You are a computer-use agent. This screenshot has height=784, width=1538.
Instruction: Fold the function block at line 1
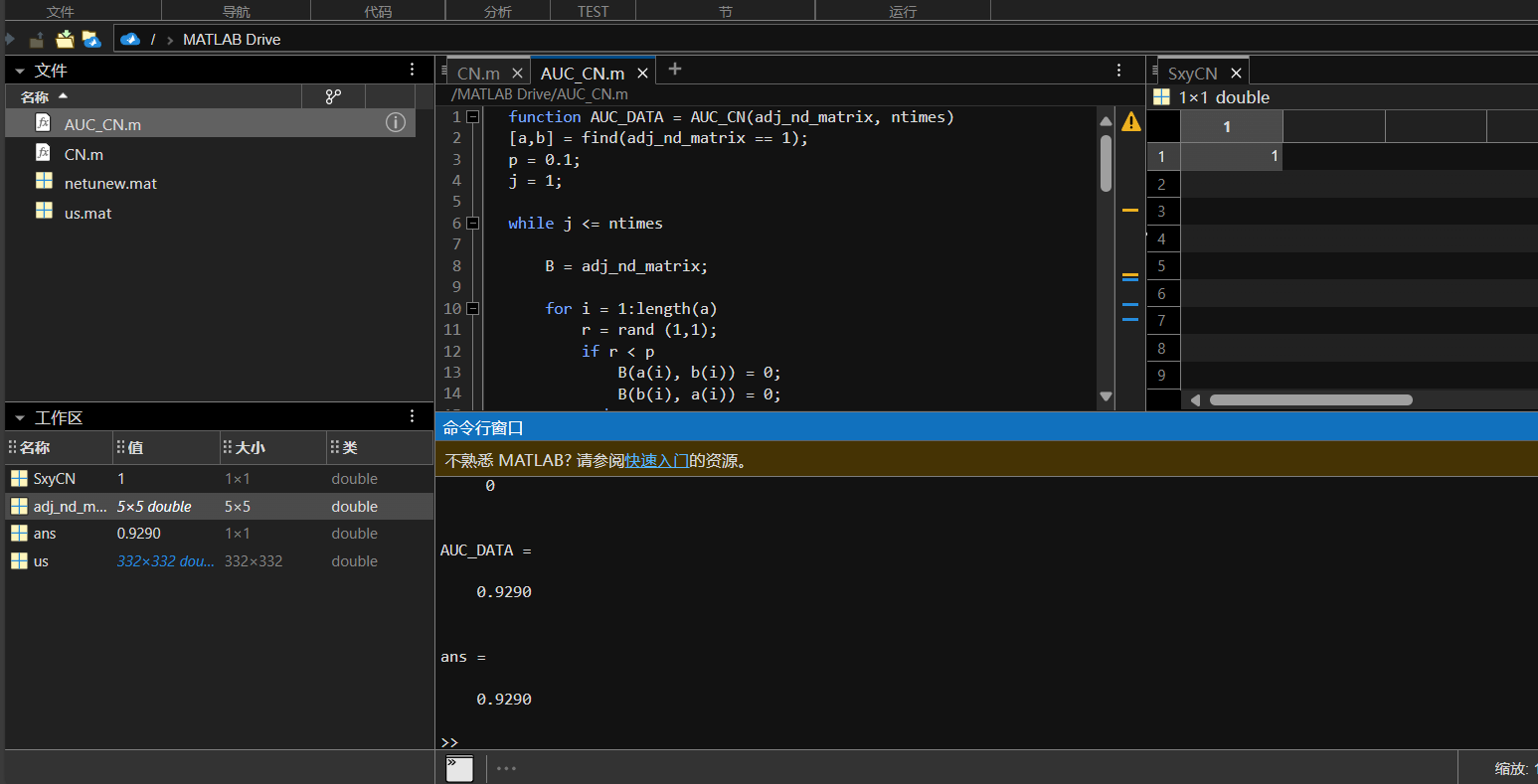click(473, 117)
